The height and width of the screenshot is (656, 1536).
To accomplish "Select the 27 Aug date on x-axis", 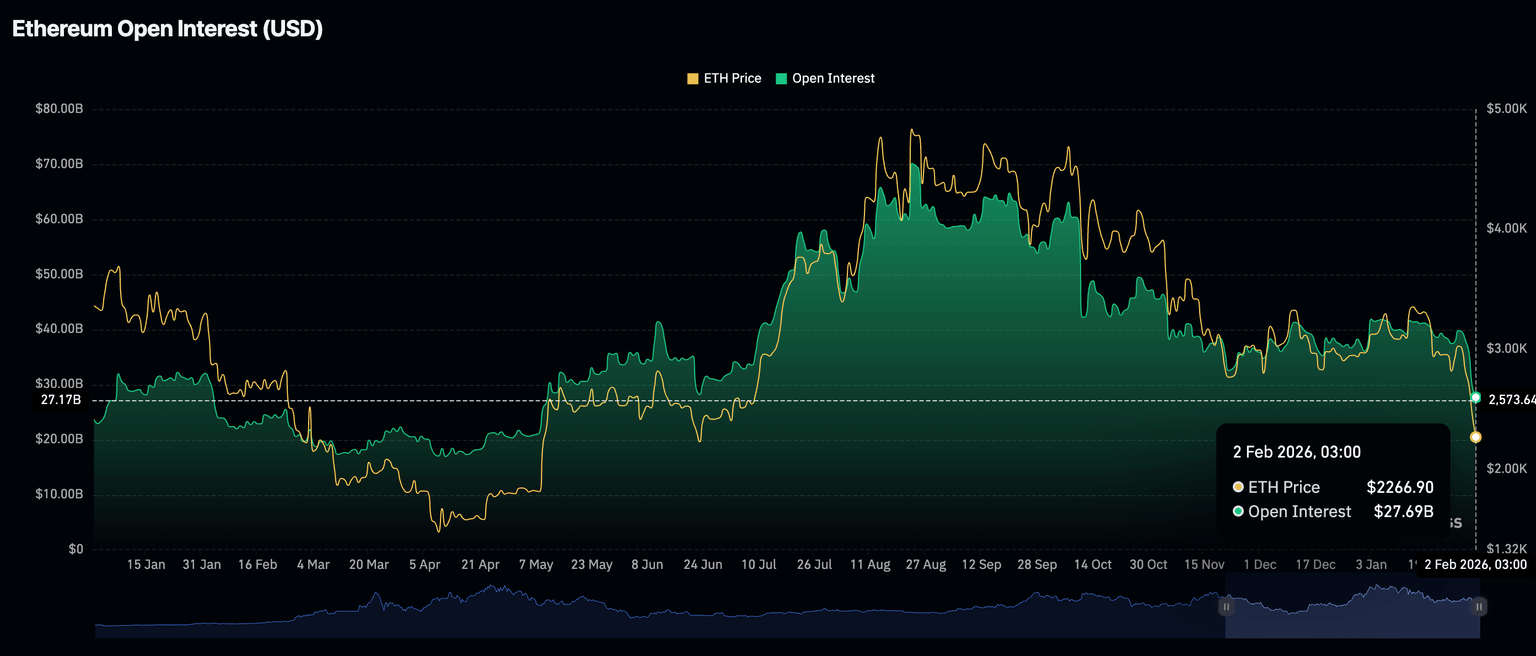I will click(x=925, y=565).
